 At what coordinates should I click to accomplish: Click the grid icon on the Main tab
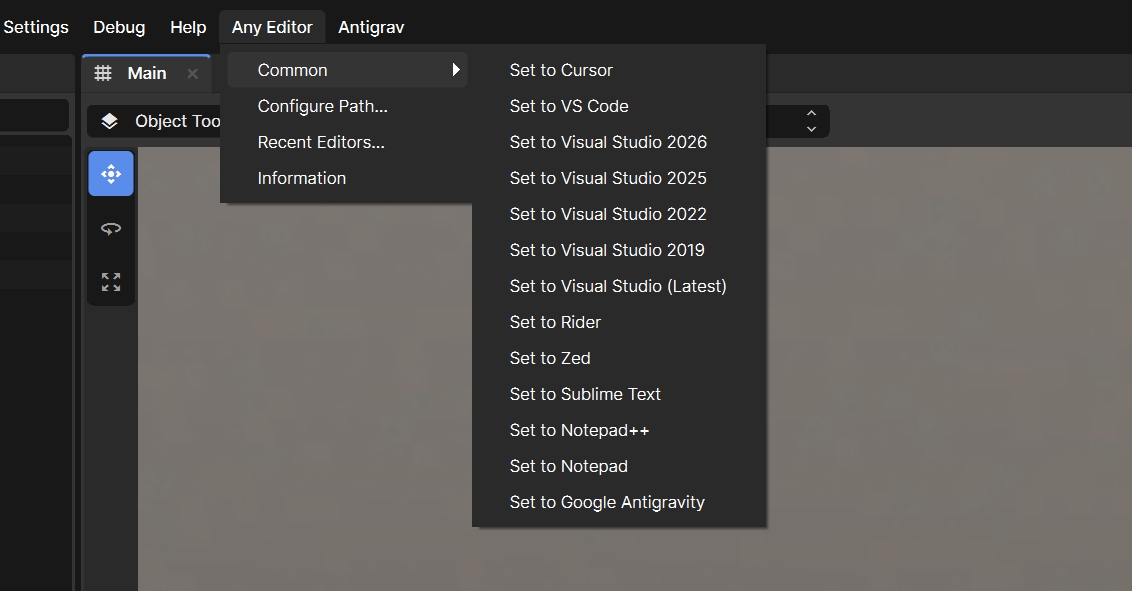click(x=103, y=73)
